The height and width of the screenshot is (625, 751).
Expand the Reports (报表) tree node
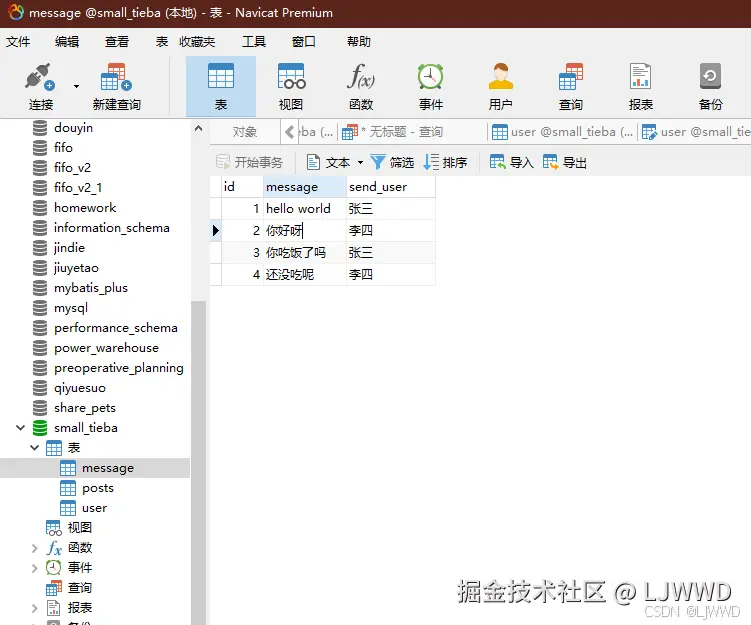(34, 608)
